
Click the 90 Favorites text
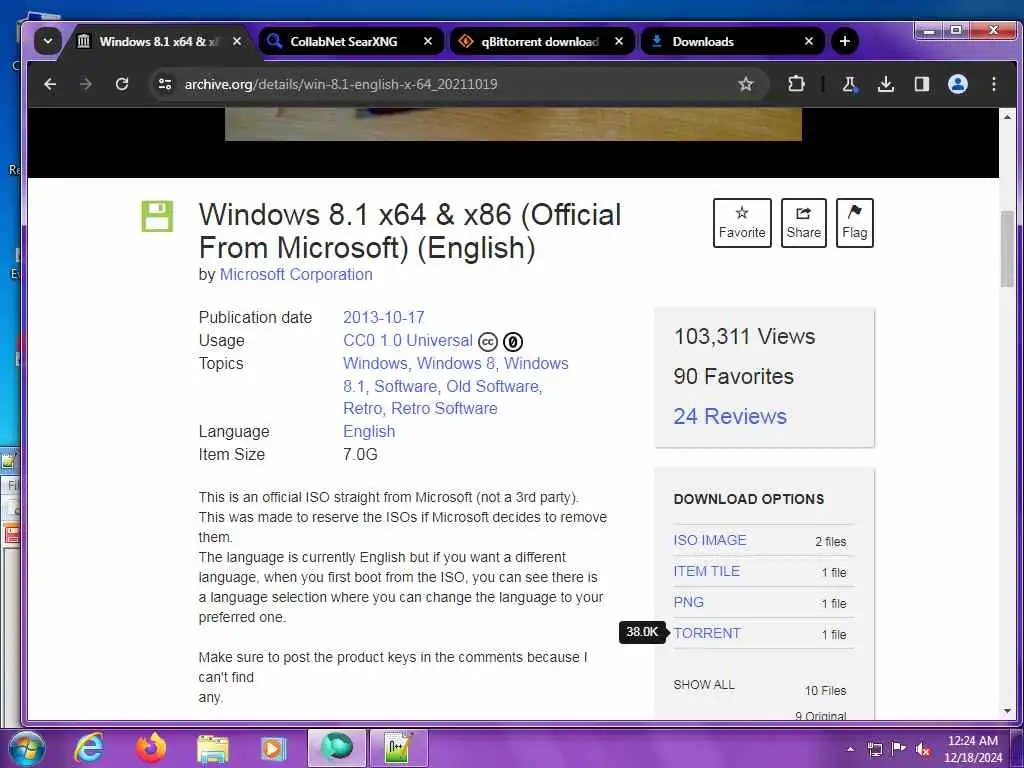[733, 376]
